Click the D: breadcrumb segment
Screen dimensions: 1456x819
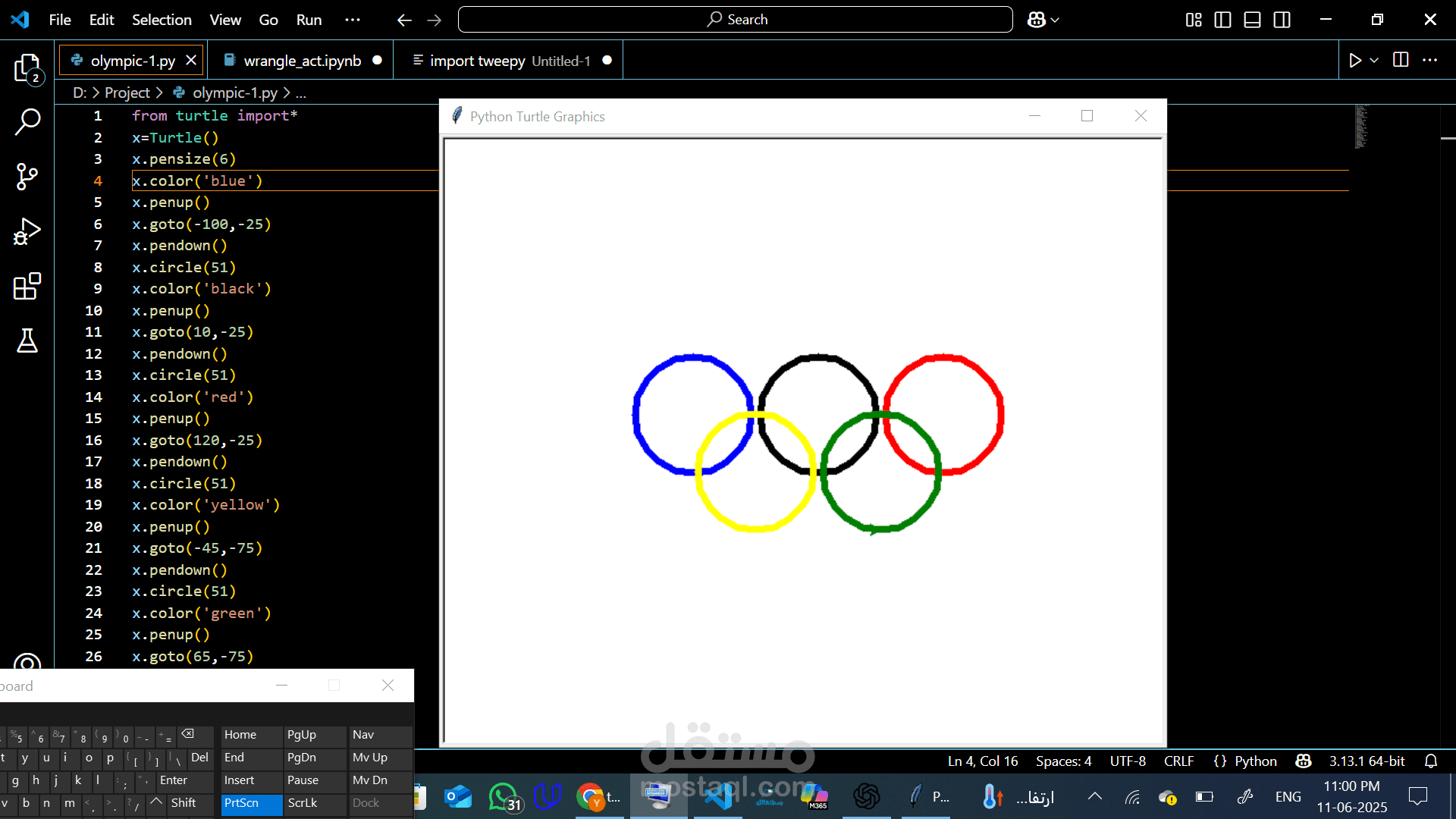click(x=80, y=93)
